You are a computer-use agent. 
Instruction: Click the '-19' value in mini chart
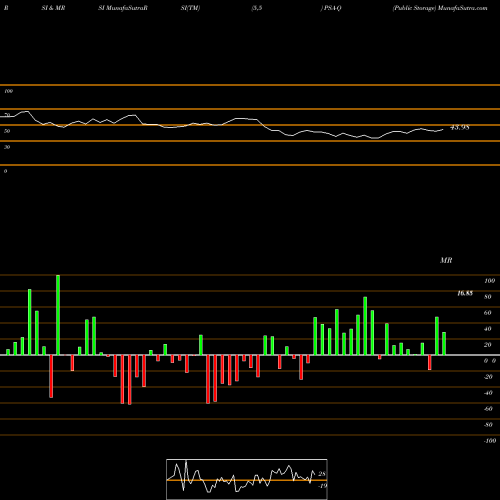coord(323,486)
